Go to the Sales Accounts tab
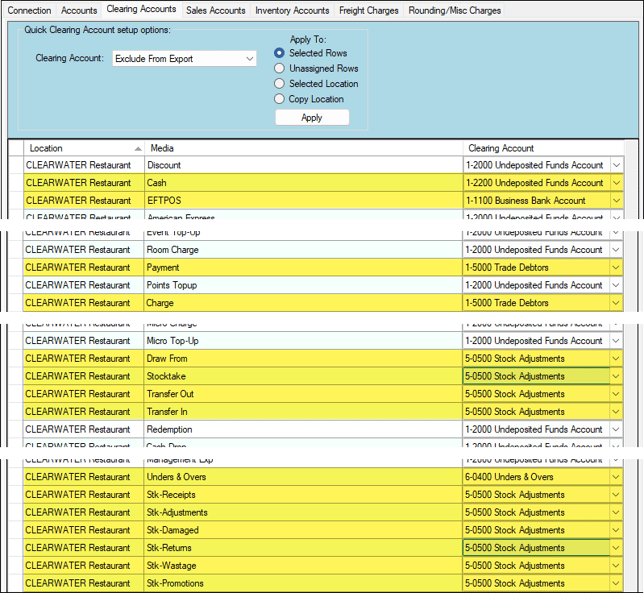Viewport: 644px width, 593px height. tap(216, 10)
